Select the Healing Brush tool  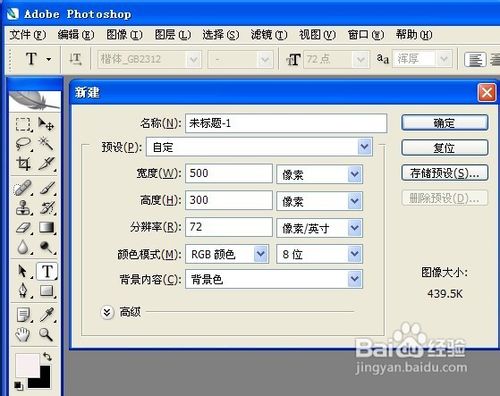(23, 188)
